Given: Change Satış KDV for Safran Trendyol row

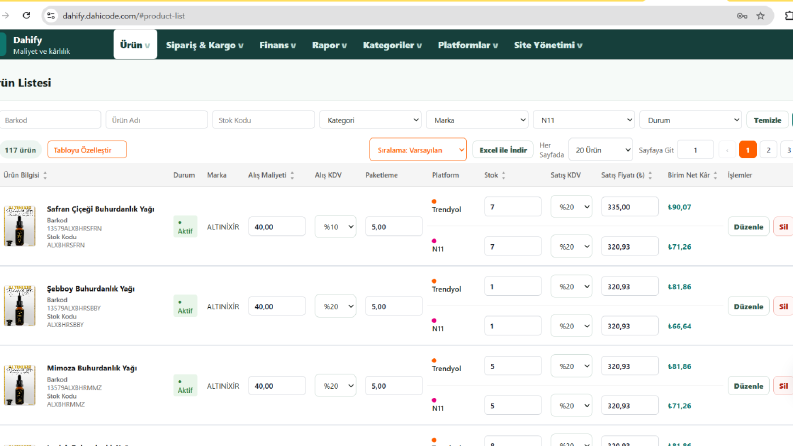Looking at the screenshot, I should (571, 207).
